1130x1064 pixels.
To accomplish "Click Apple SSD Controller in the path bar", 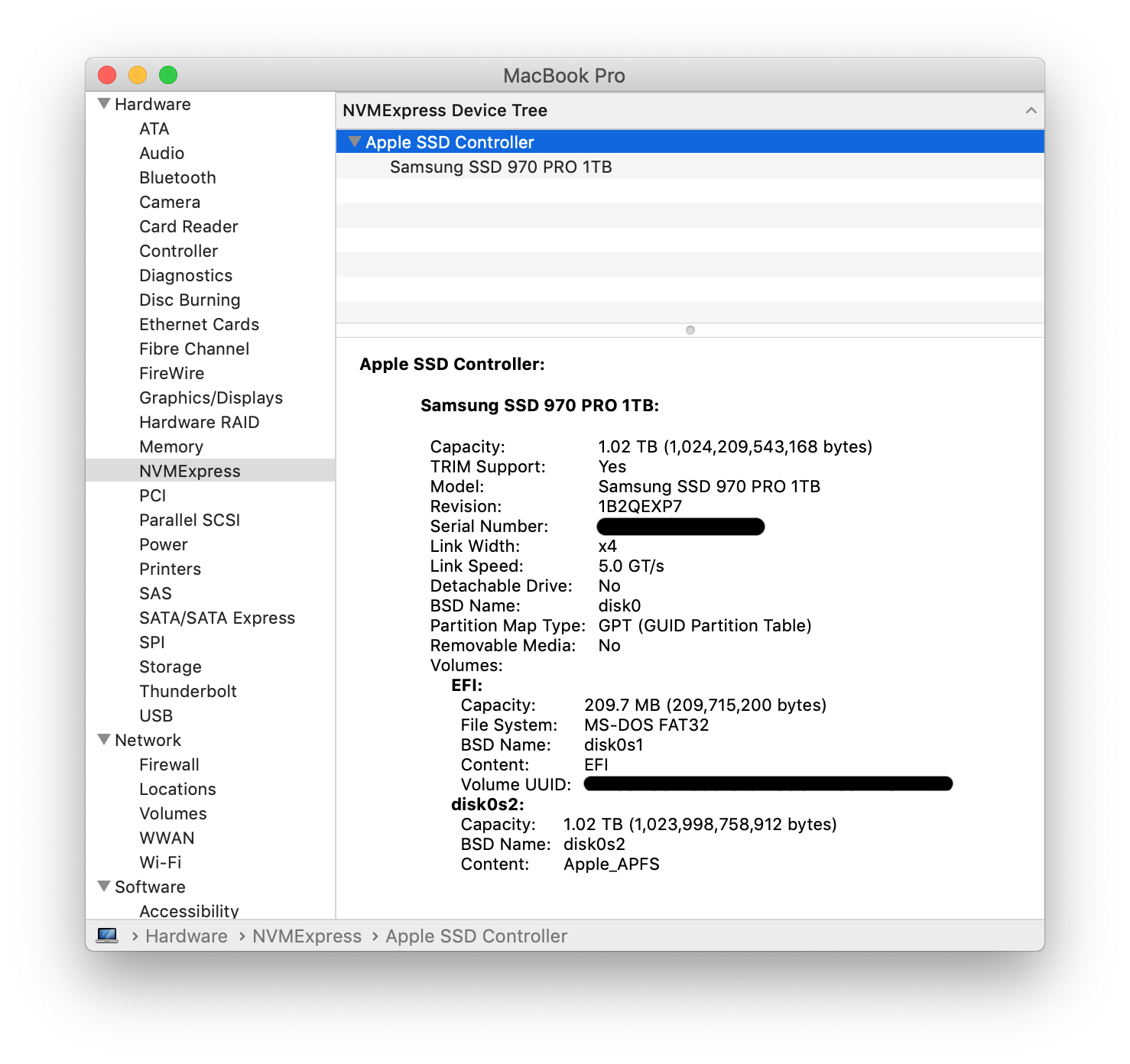I will coord(476,936).
